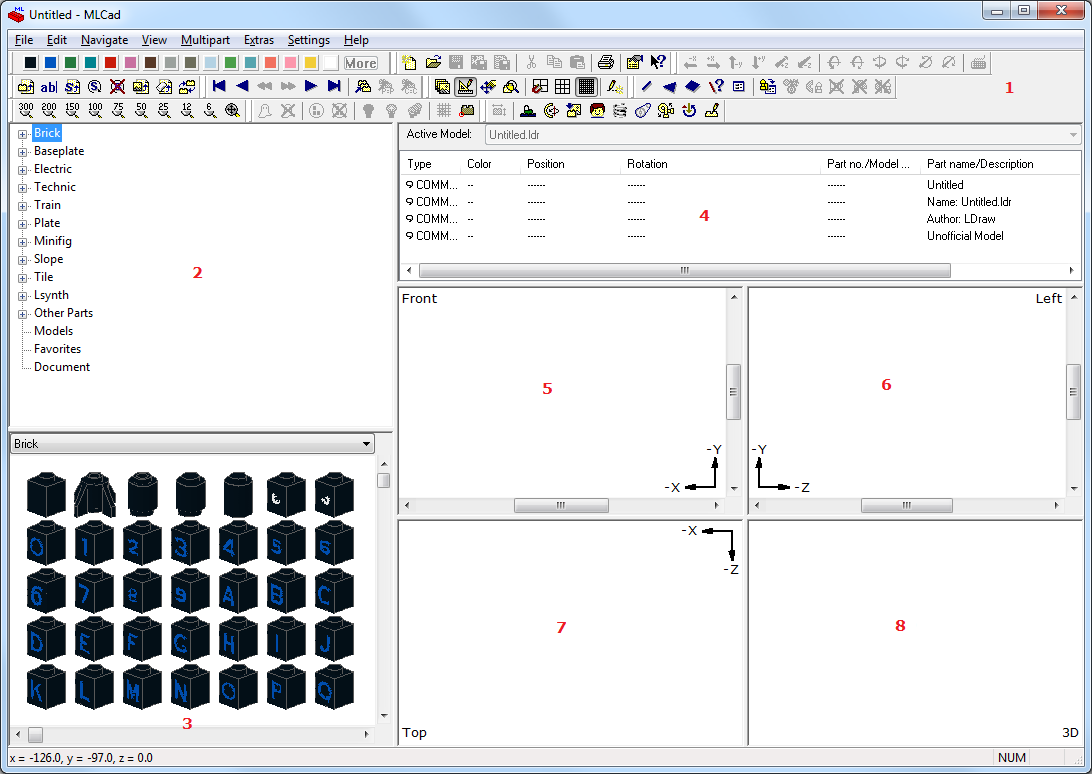Select the brick thumbnail with letter K
Screen dimensions: 1092x774
[46, 688]
